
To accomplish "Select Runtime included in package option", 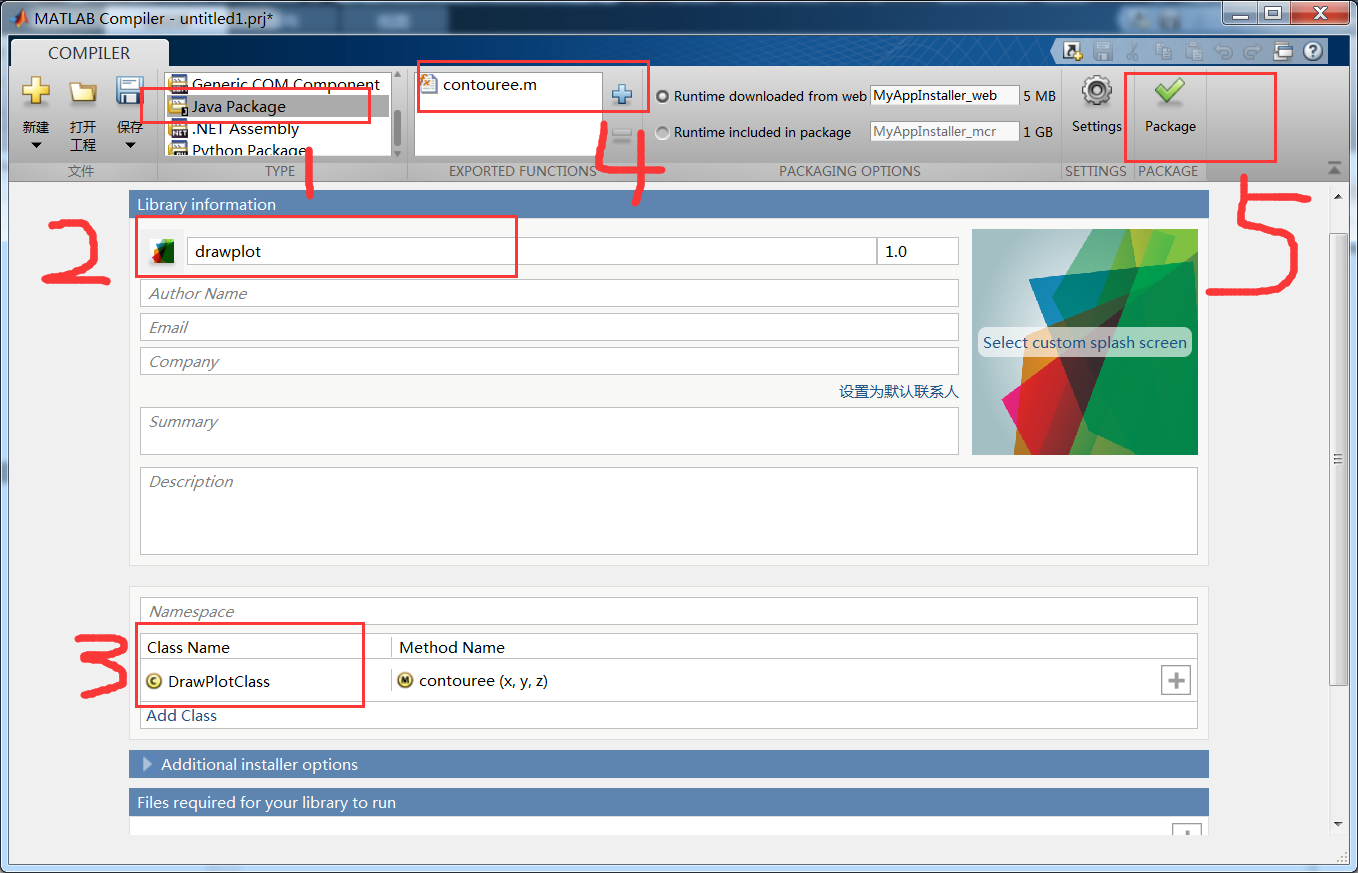I will pos(662,132).
